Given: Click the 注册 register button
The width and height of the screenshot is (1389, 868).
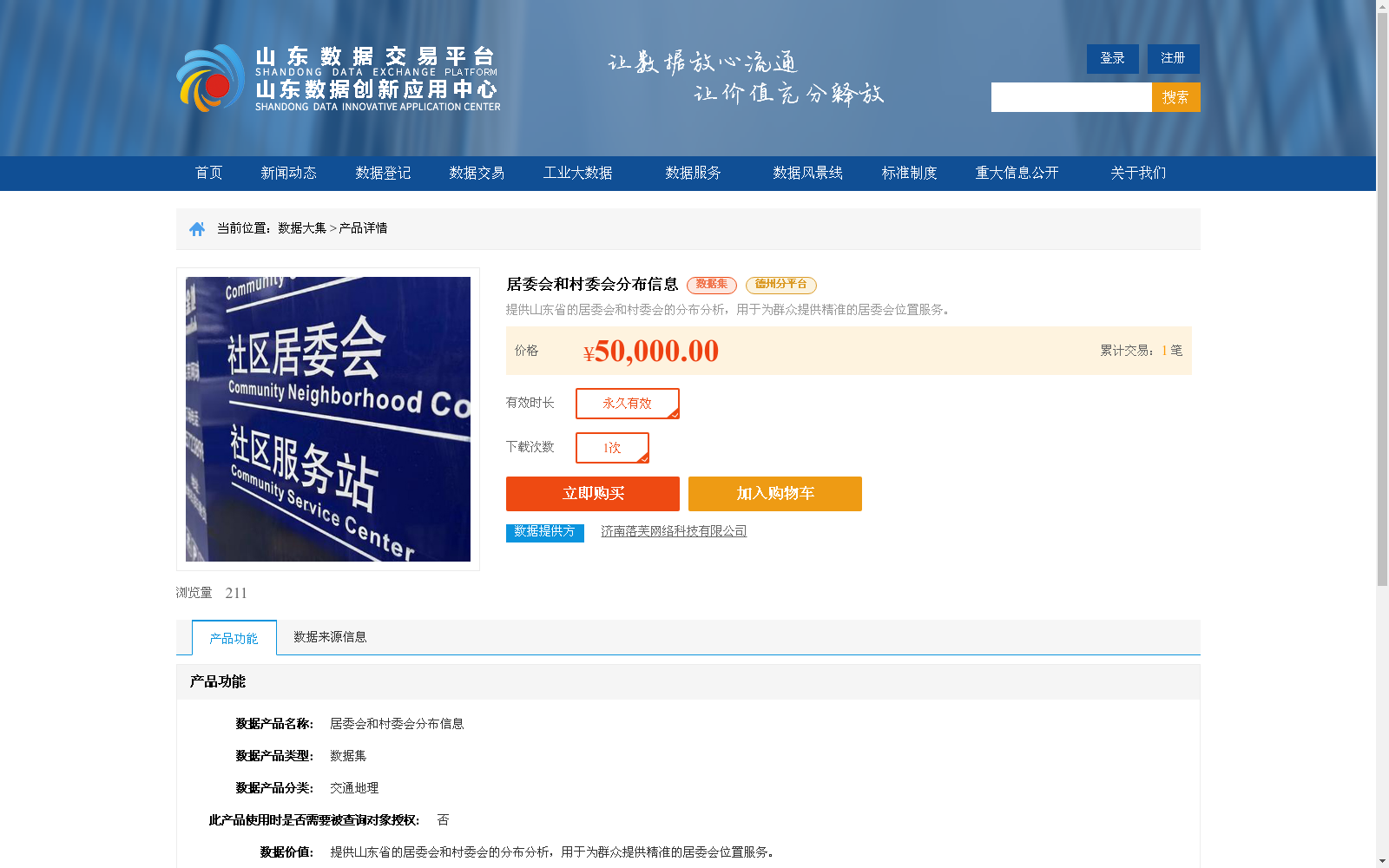Looking at the screenshot, I should click(x=1173, y=58).
